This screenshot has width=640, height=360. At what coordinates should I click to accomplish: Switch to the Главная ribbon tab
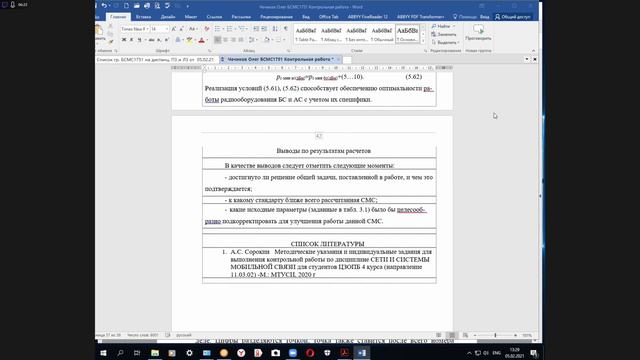118,17
